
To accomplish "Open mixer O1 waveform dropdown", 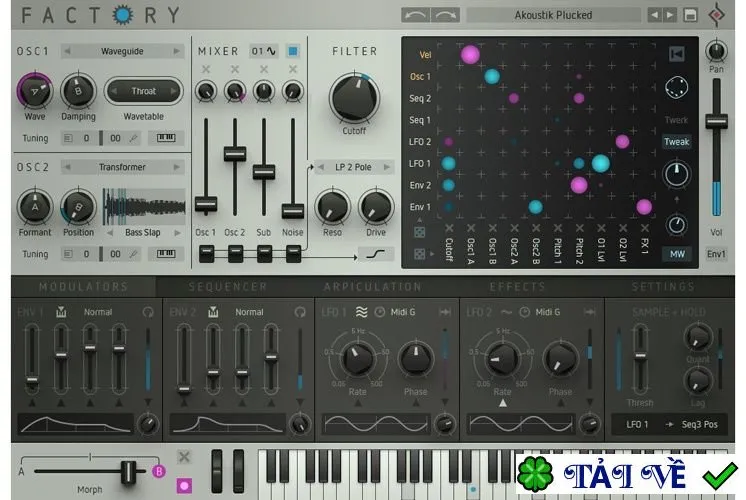I will point(264,51).
